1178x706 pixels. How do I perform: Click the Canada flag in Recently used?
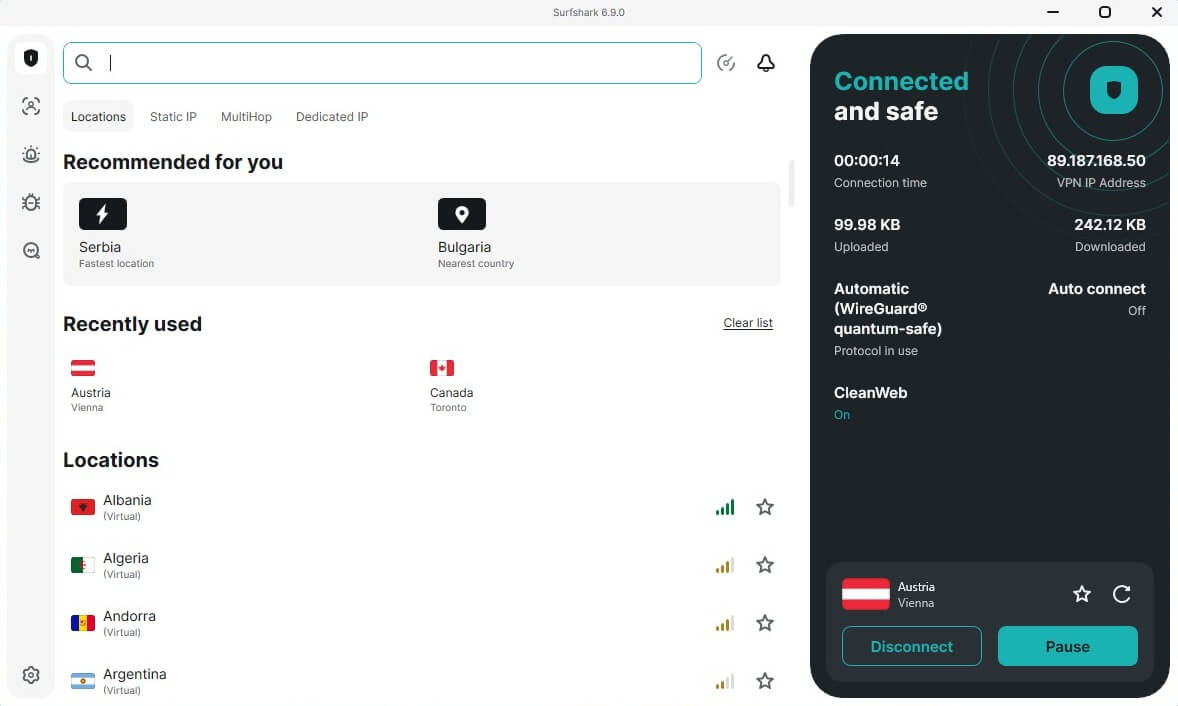pyautogui.click(x=442, y=368)
